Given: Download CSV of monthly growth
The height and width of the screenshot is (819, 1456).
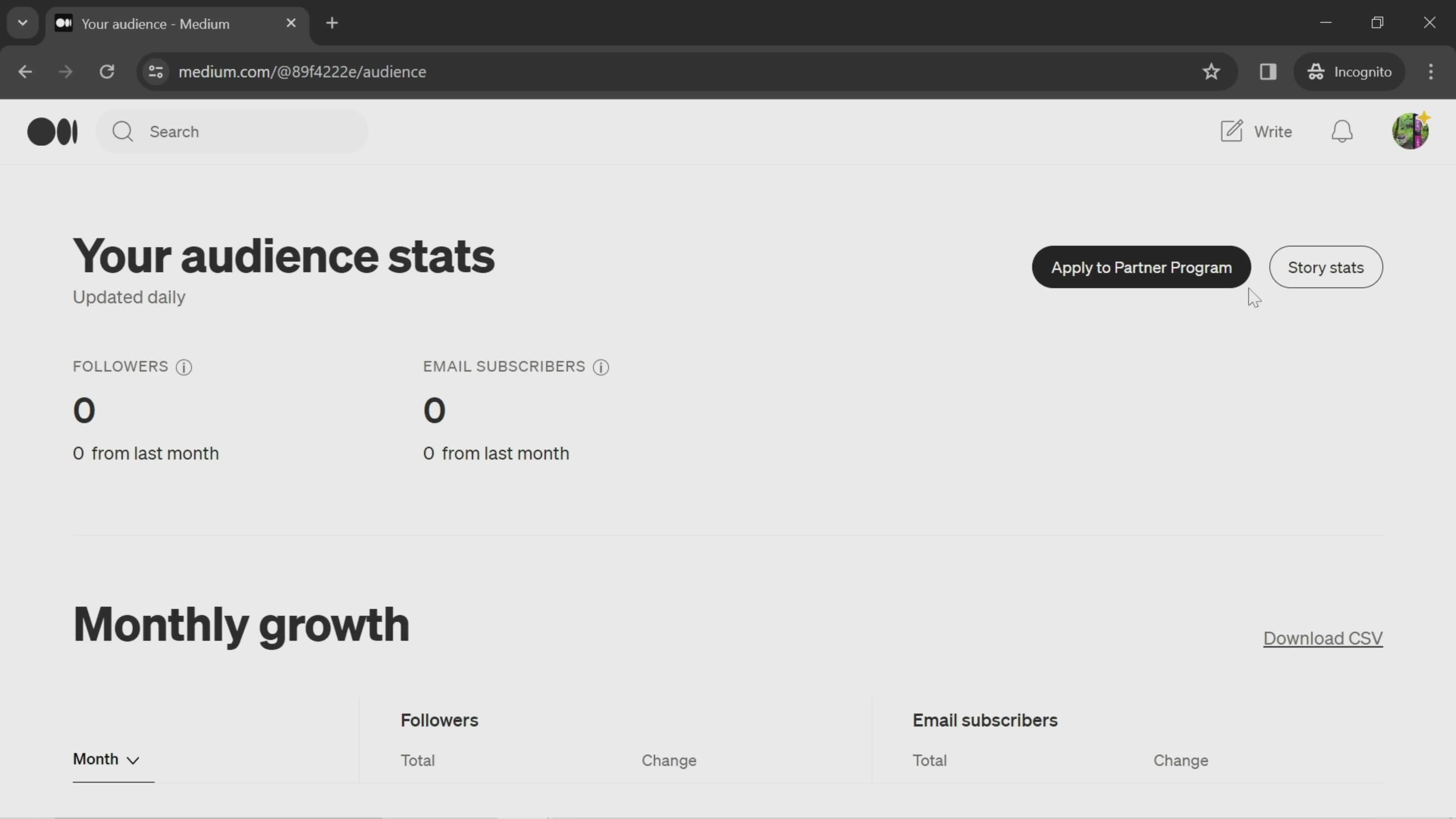Looking at the screenshot, I should (x=1323, y=638).
